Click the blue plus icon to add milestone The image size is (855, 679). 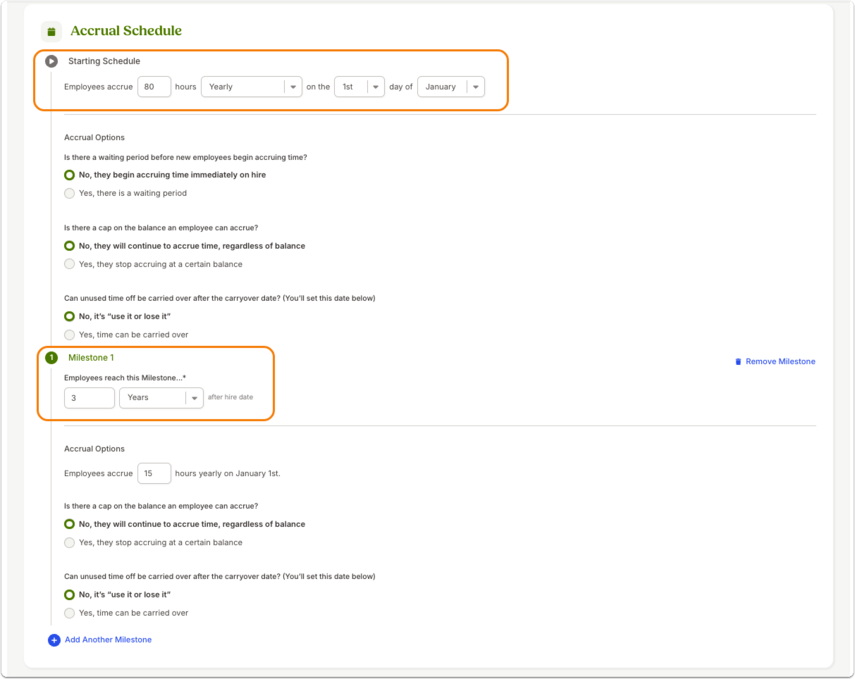(54, 640)
